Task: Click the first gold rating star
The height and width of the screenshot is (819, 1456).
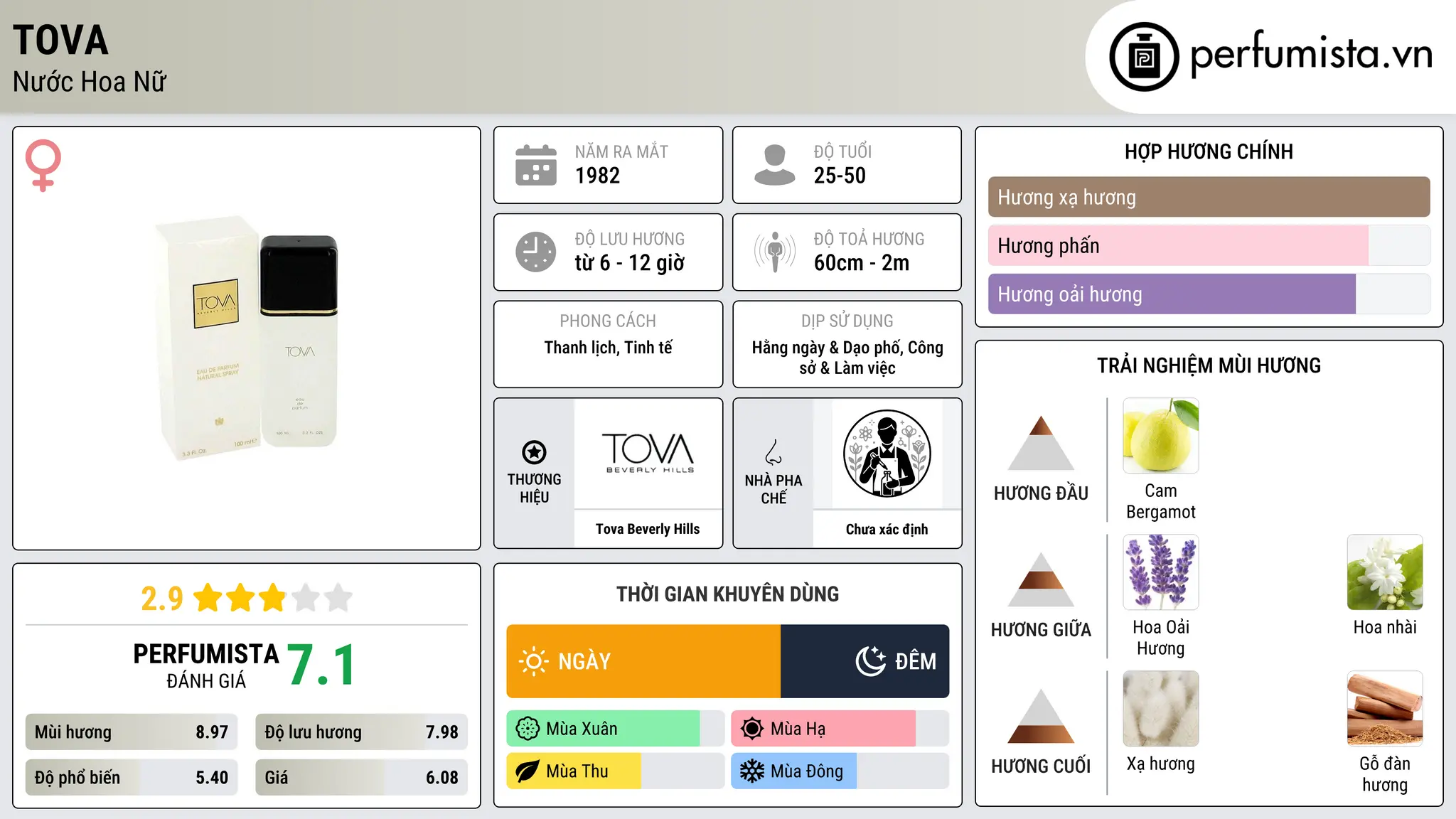Action: pyautogui.click(x=208, y=598)
